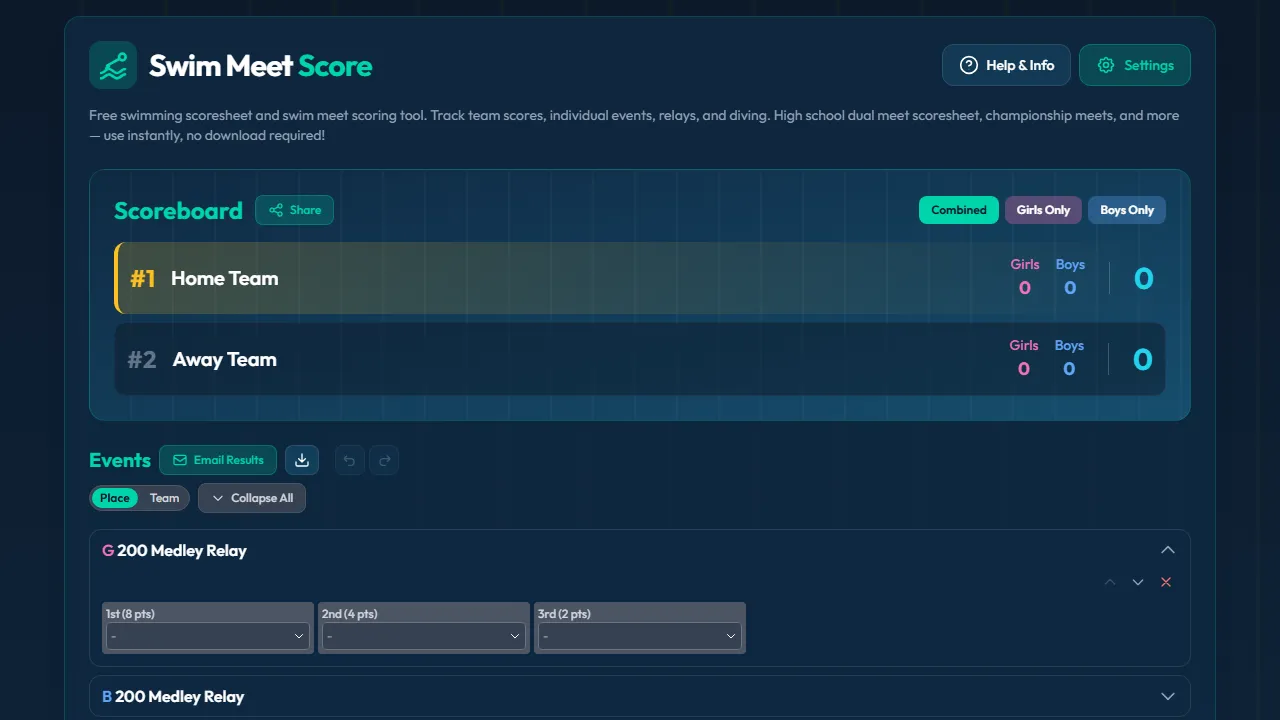
Task: Delete the G 200 Medley Relay with red X
Action: click(1165, 581)
